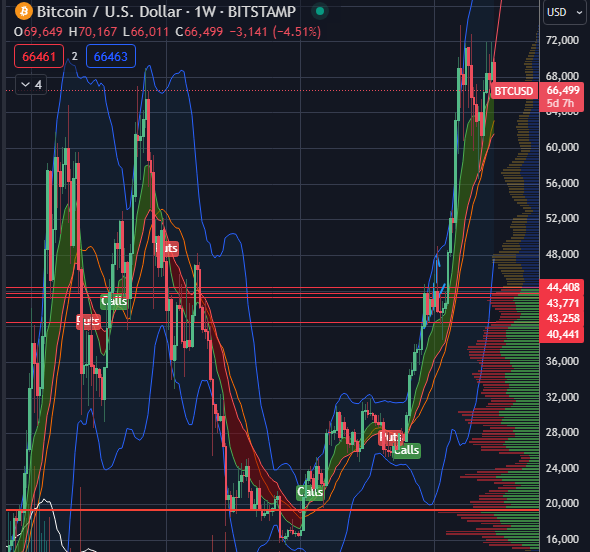Screen dimensions: 590x552
Task: Select the 43,258 red price level label
Action: pos(562,319)
